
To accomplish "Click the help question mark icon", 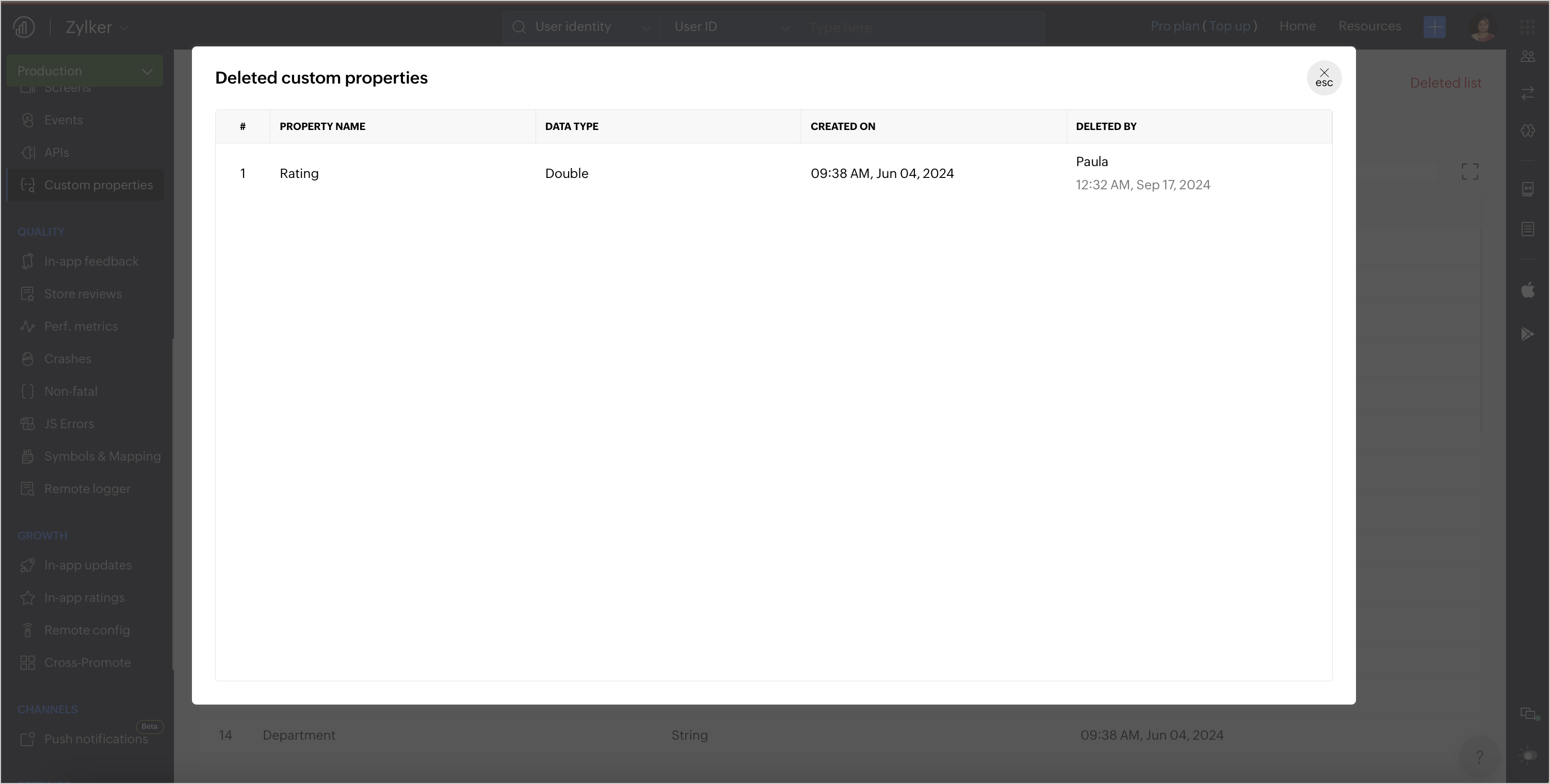I will click(x=1479, y=756).
